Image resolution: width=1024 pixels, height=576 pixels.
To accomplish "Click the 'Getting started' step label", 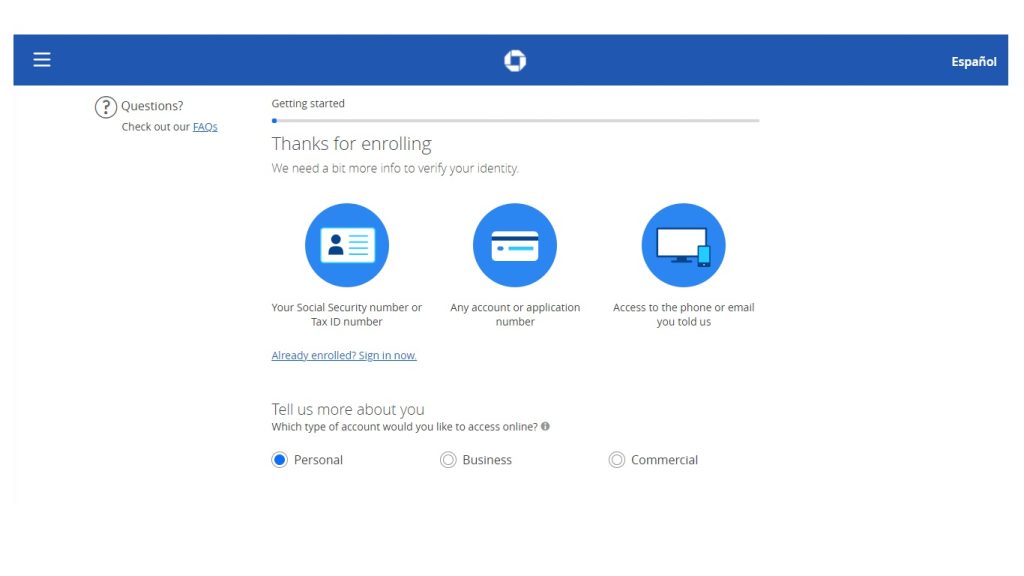I will click(308, 103).
